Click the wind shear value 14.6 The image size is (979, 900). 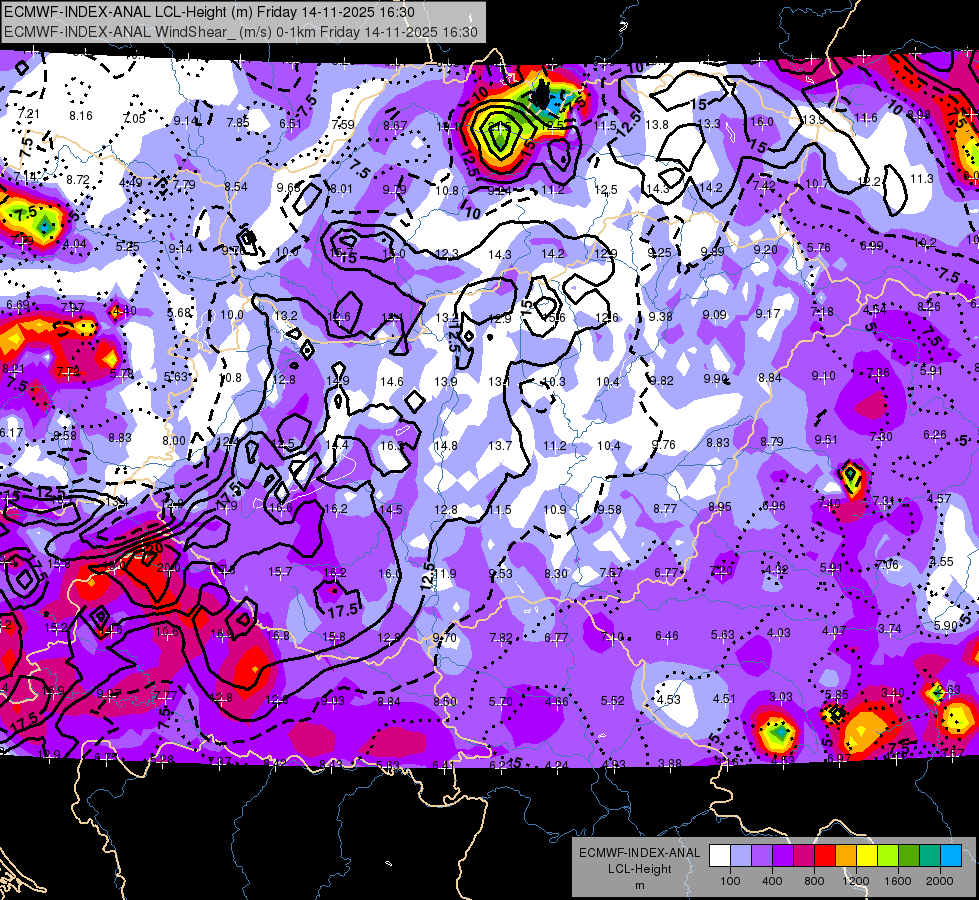(391, 382)
